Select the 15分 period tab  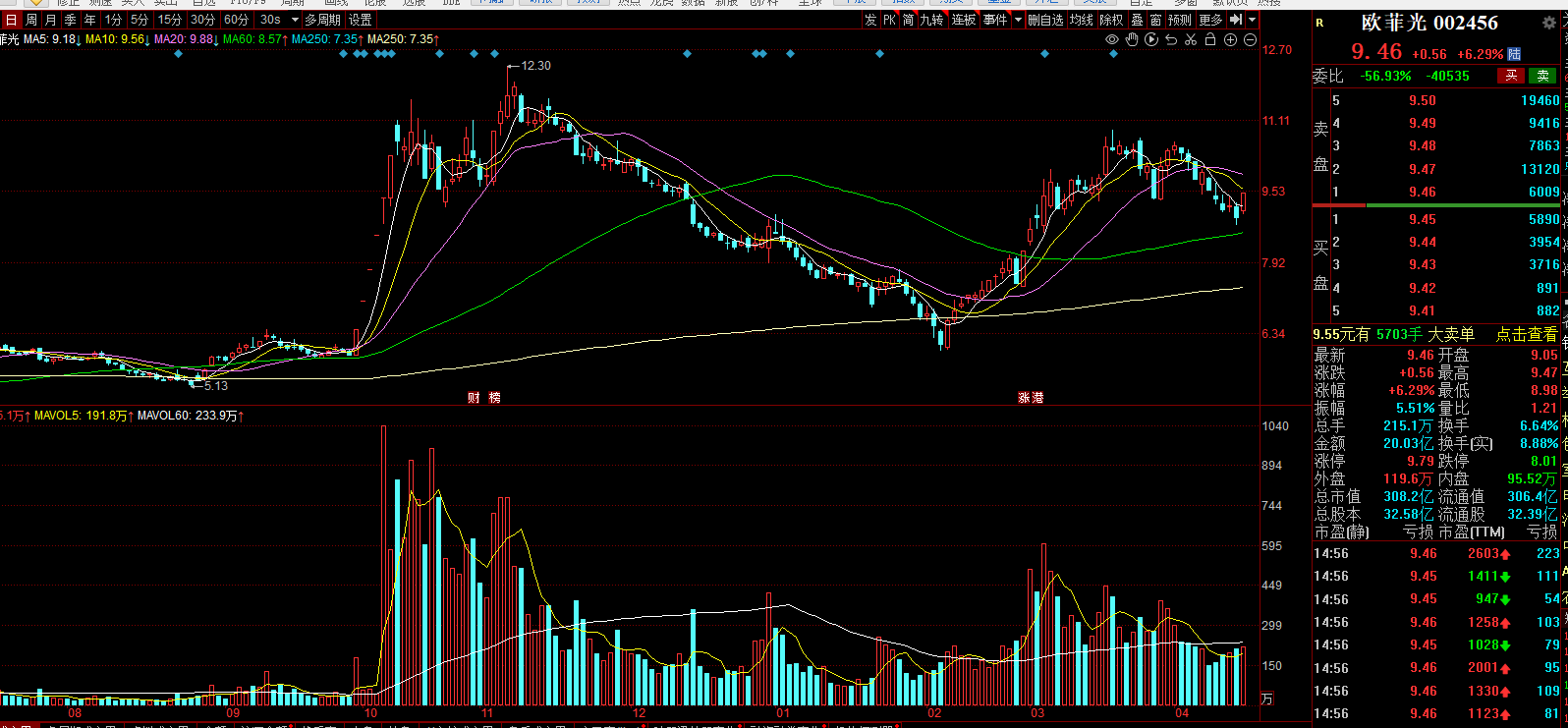(170, 20)
